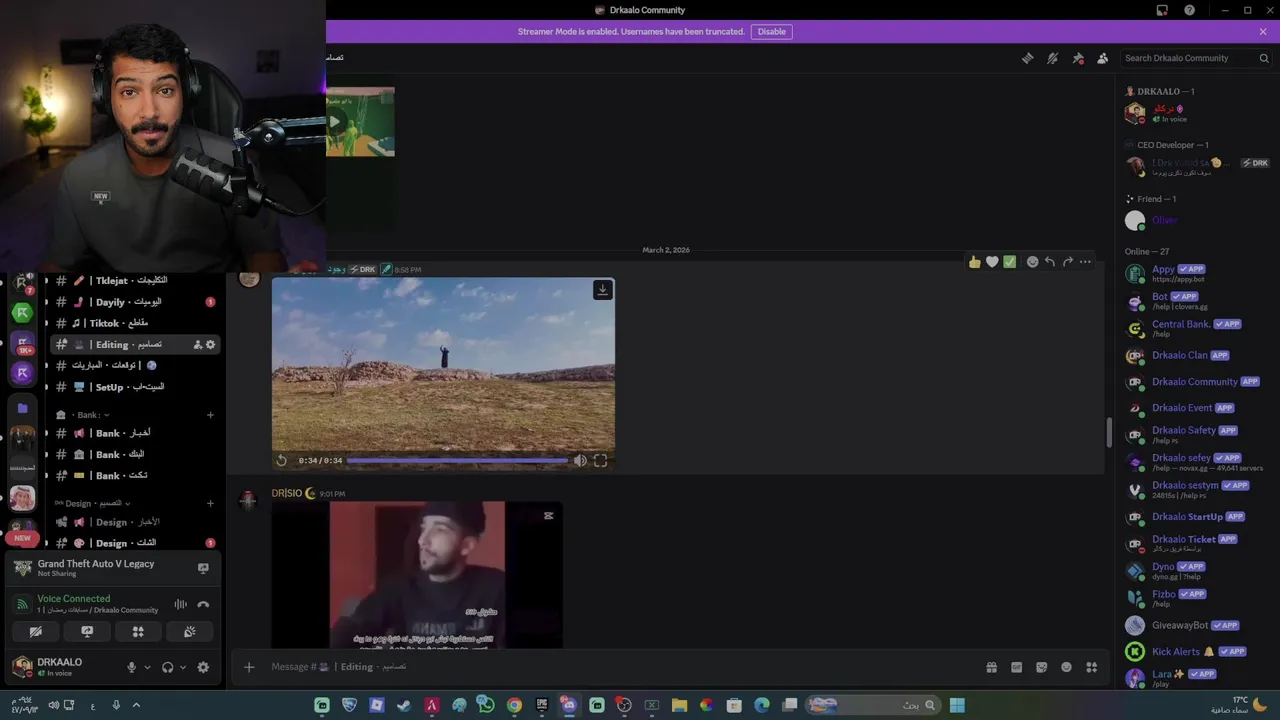Screen dimensions: 1280x720
Task: Open the Threads icon in channel header
Action: (1027, 58)
